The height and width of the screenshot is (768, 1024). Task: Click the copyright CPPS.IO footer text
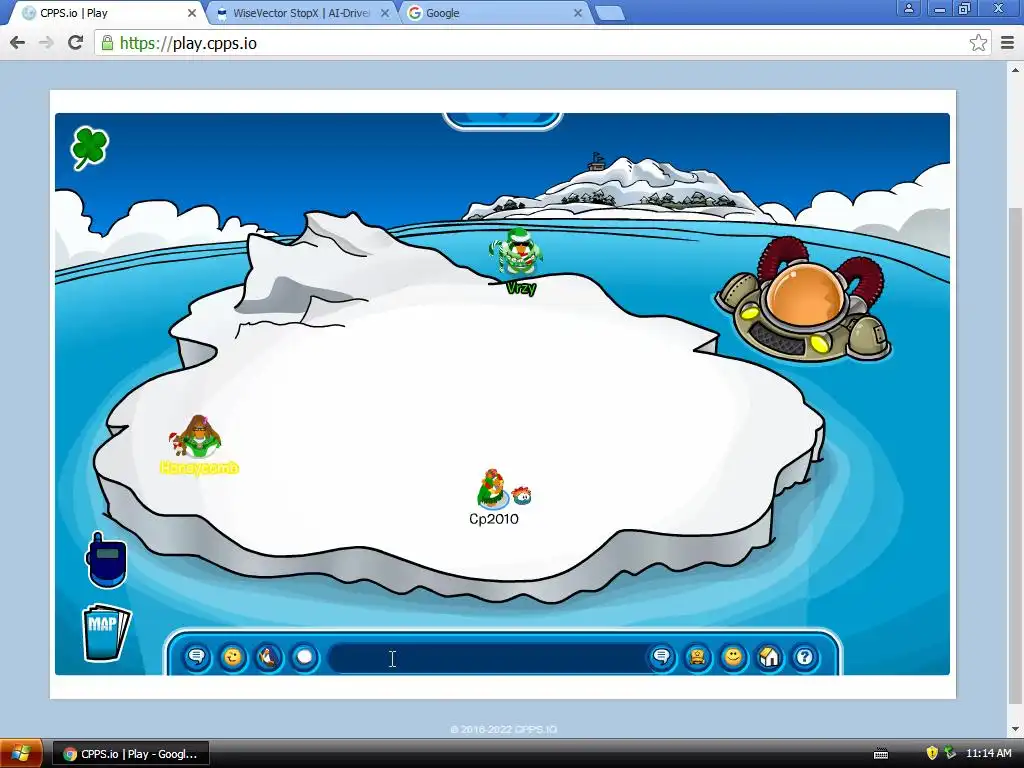(504, 729)
